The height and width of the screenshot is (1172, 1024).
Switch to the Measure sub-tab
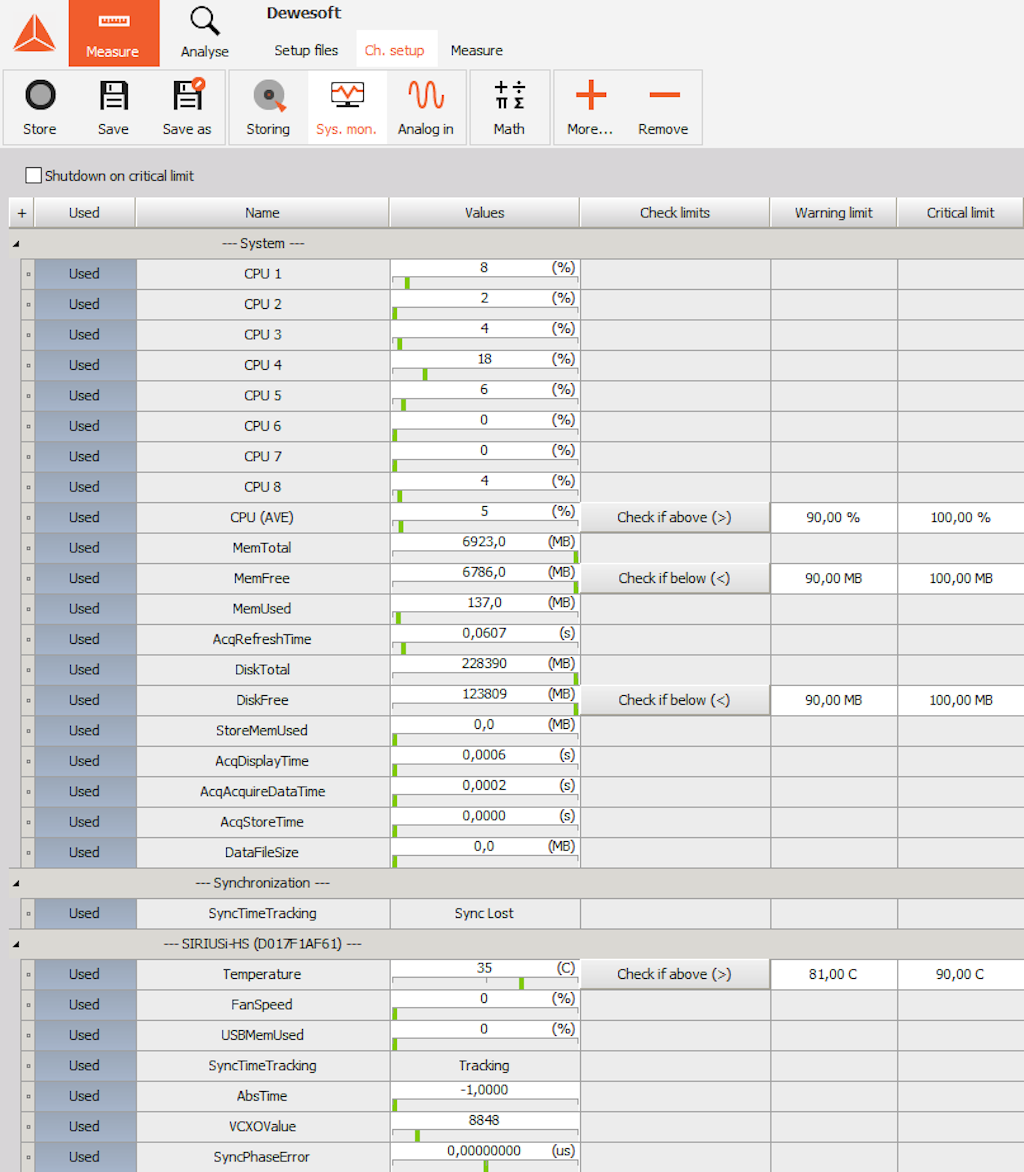(x=477, y=50)
